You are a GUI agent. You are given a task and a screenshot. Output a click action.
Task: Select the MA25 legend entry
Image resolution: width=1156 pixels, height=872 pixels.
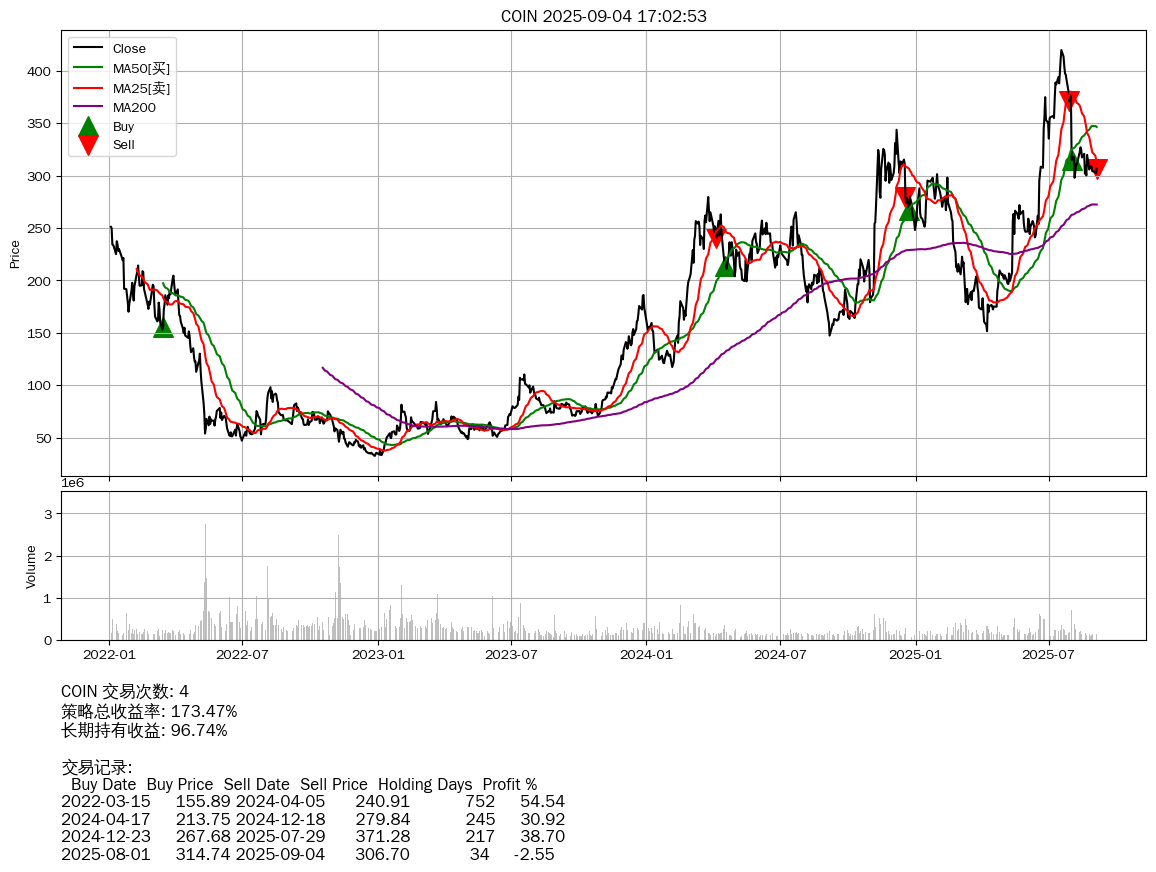(140, 88)
